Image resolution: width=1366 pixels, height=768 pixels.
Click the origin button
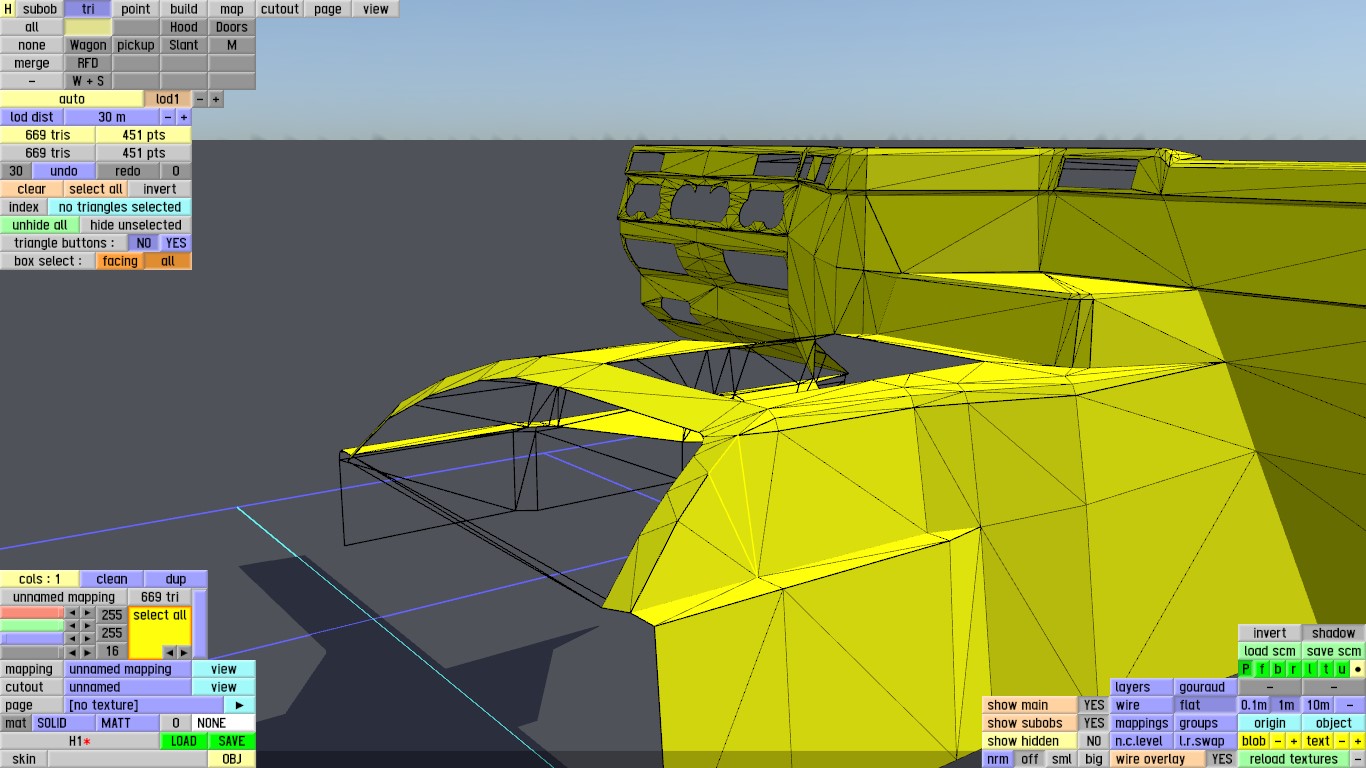tap(1270, 723)
